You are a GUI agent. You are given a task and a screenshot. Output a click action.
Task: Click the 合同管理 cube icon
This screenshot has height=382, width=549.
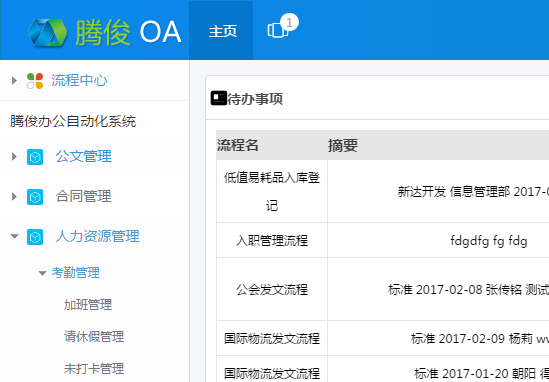point(35,197)
